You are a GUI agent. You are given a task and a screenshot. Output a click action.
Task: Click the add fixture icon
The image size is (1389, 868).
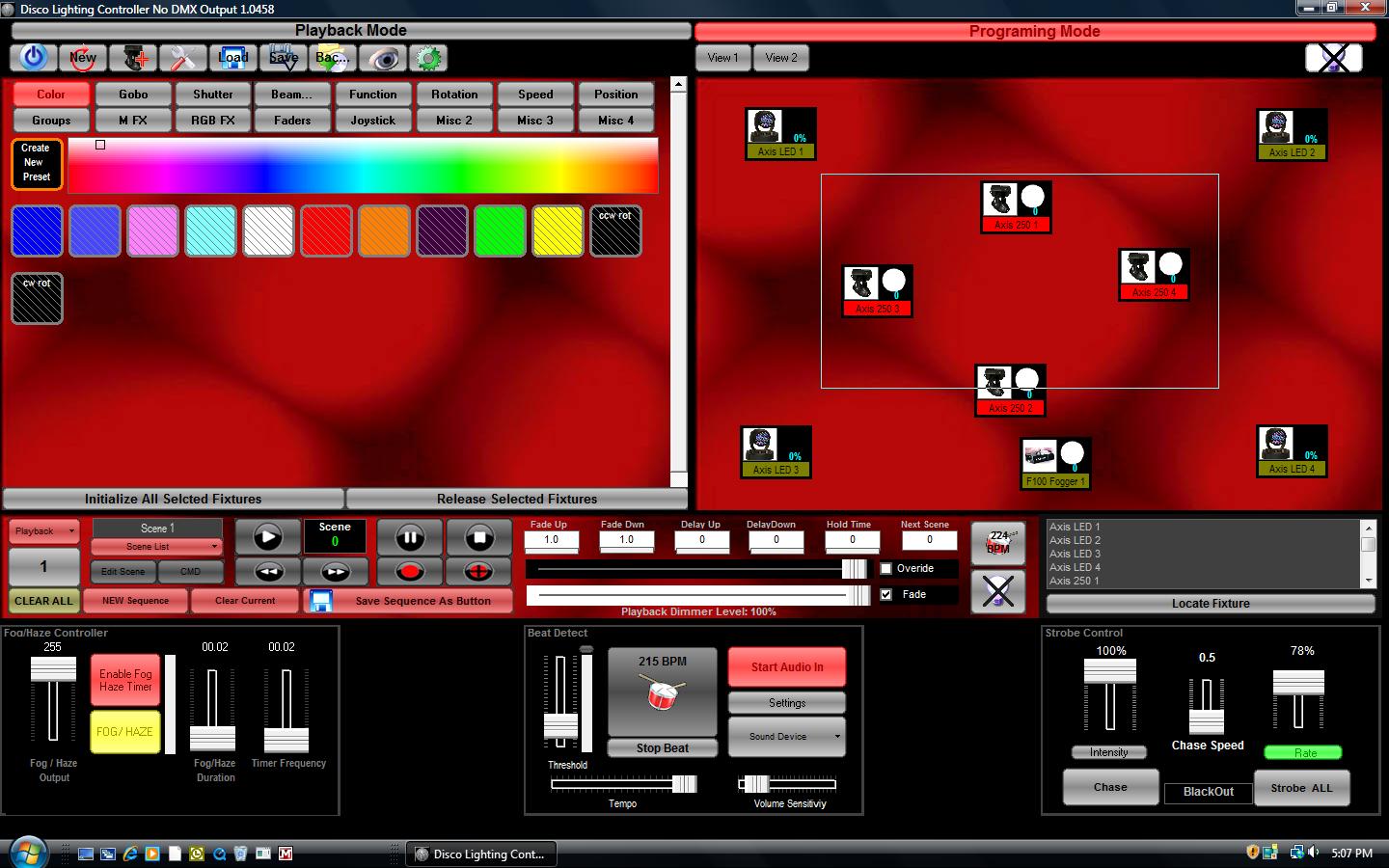133,58
